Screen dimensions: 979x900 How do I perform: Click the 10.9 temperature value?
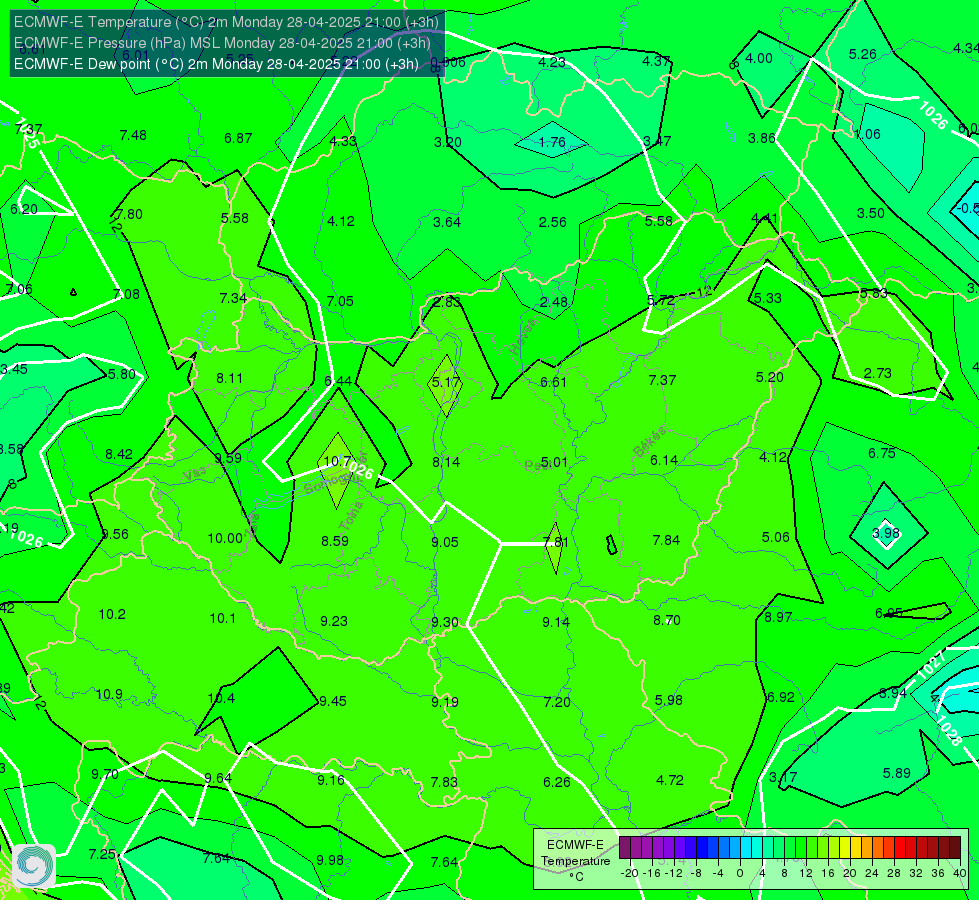point(109,695)
